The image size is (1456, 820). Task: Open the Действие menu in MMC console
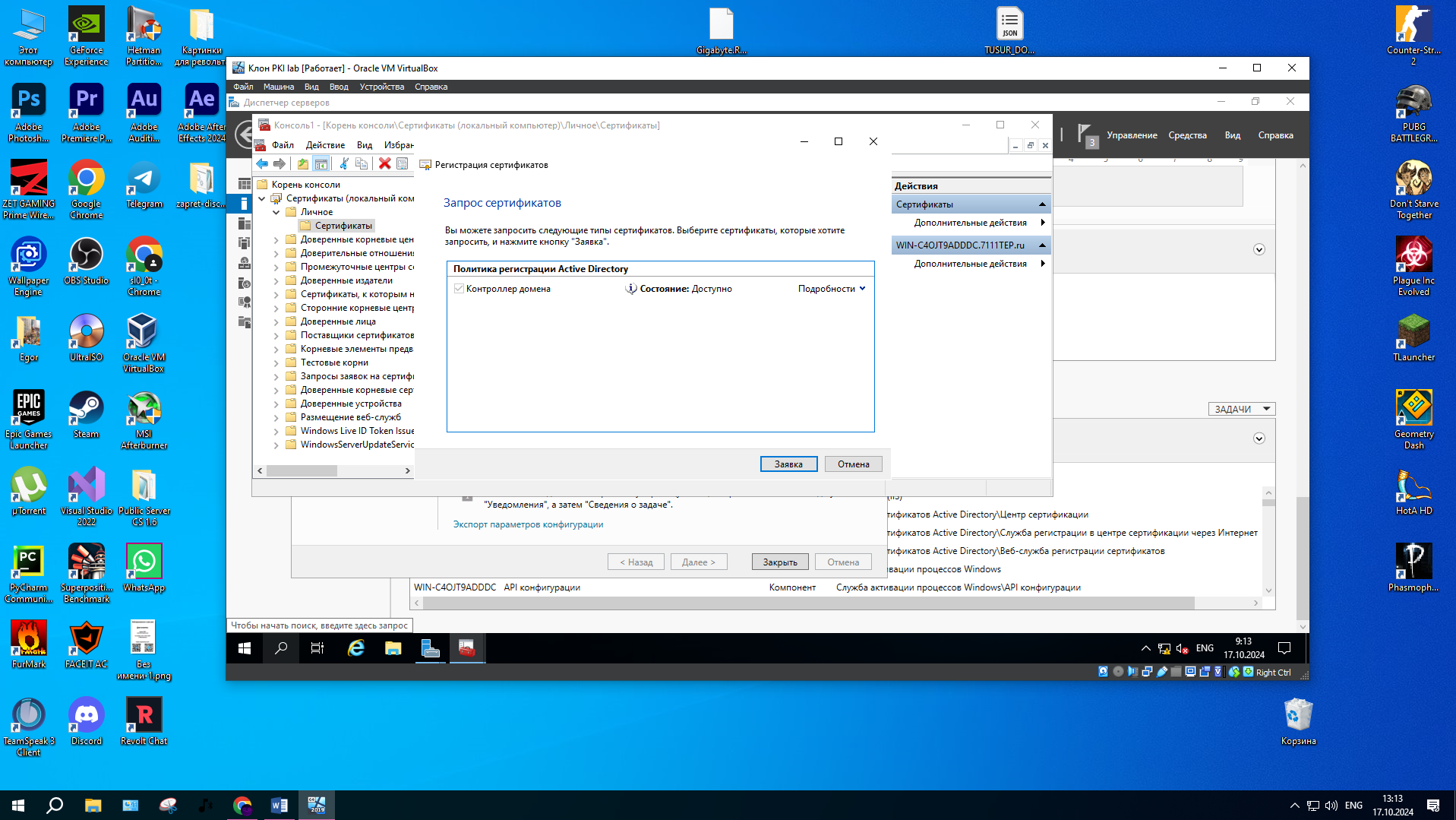click(325, 145)
